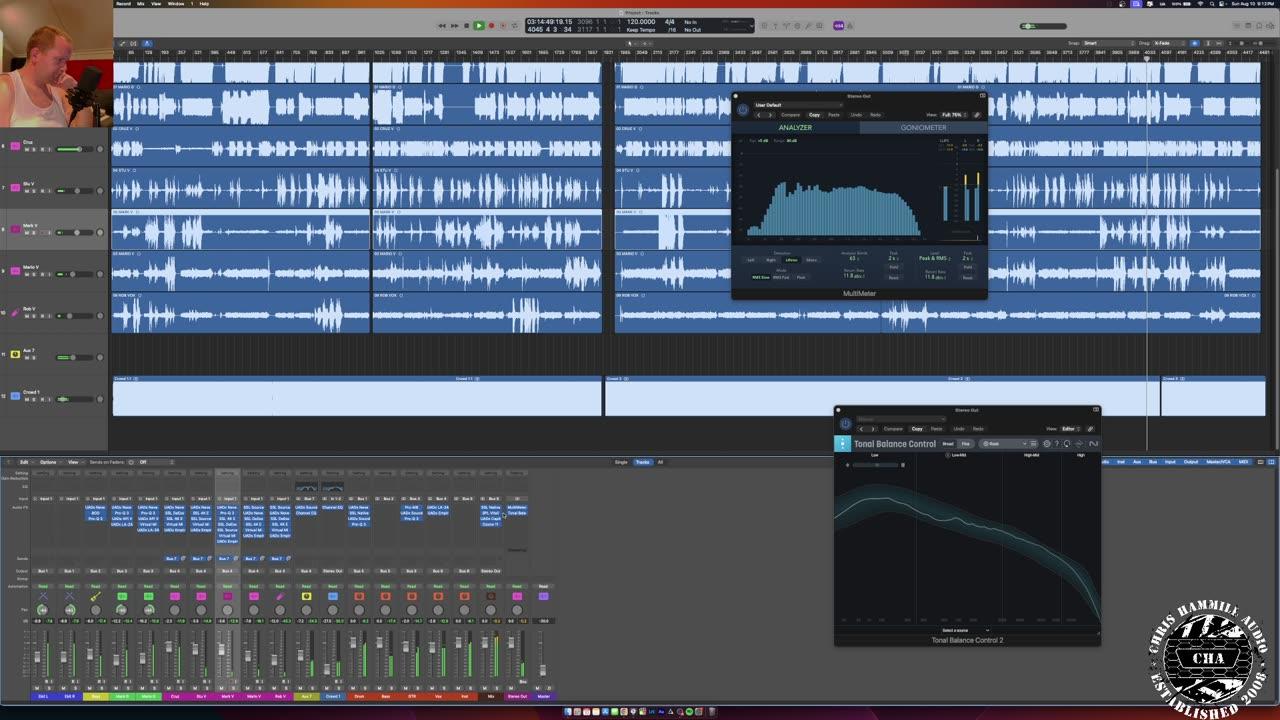Load next MultiMeter preset with right arrow
The width and height of the screenshot is (1280, 720).
click(x=770, y=115)
